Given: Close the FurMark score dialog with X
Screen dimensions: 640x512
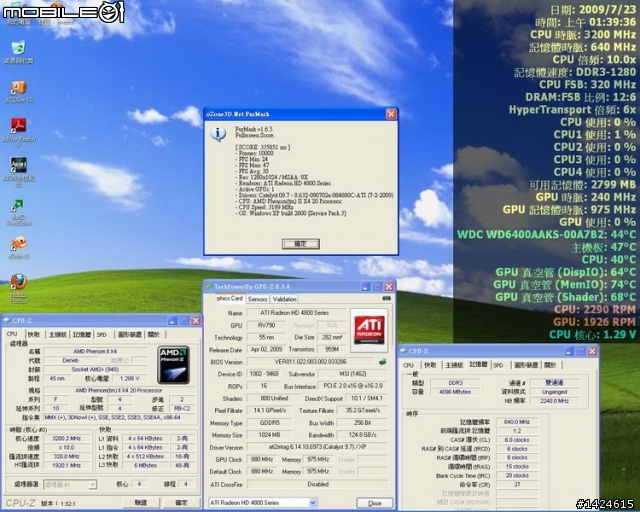Looking at the screenshot, I should click(x=391, y=114).
